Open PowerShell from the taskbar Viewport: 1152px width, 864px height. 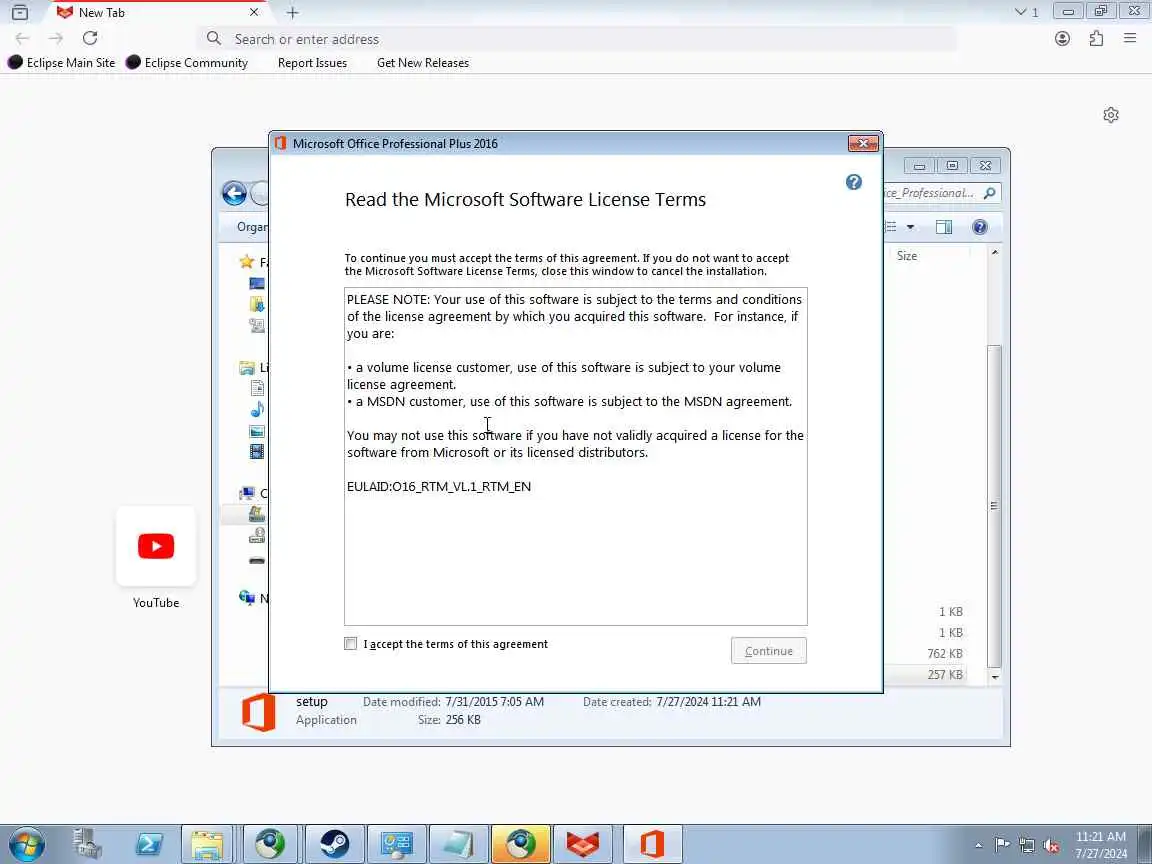(x=148, y=844)
